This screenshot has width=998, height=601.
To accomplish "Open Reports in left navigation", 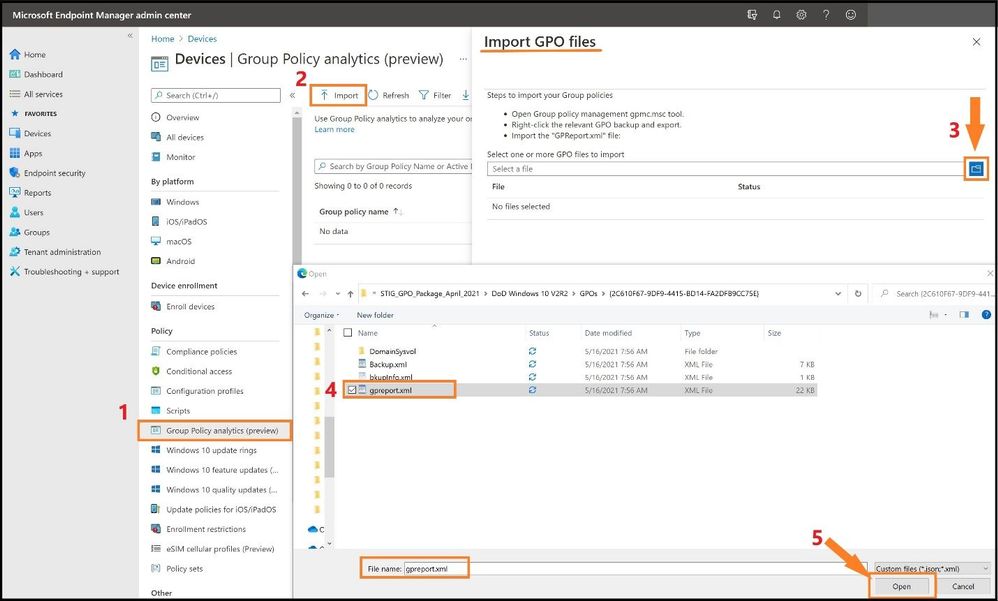I will (x=38, y=193).
